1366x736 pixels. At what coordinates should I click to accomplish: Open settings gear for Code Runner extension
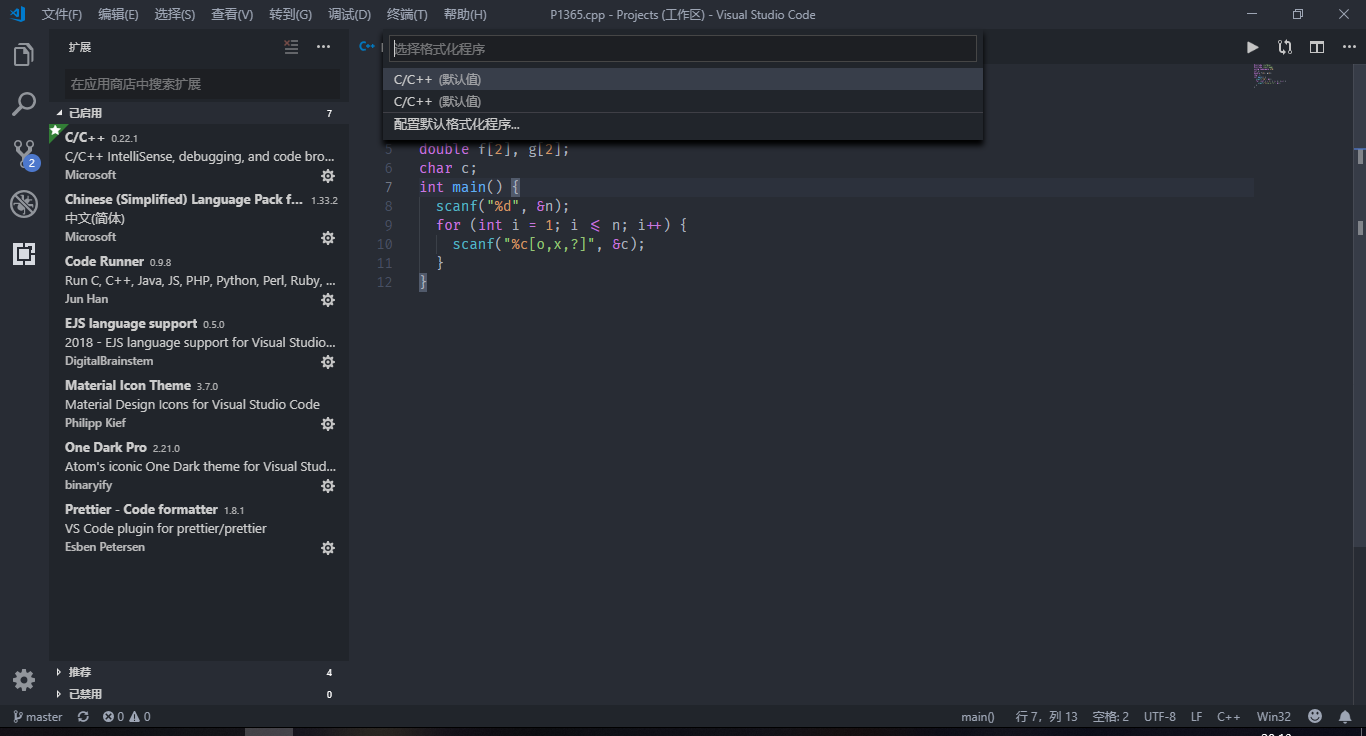(328, 299)
